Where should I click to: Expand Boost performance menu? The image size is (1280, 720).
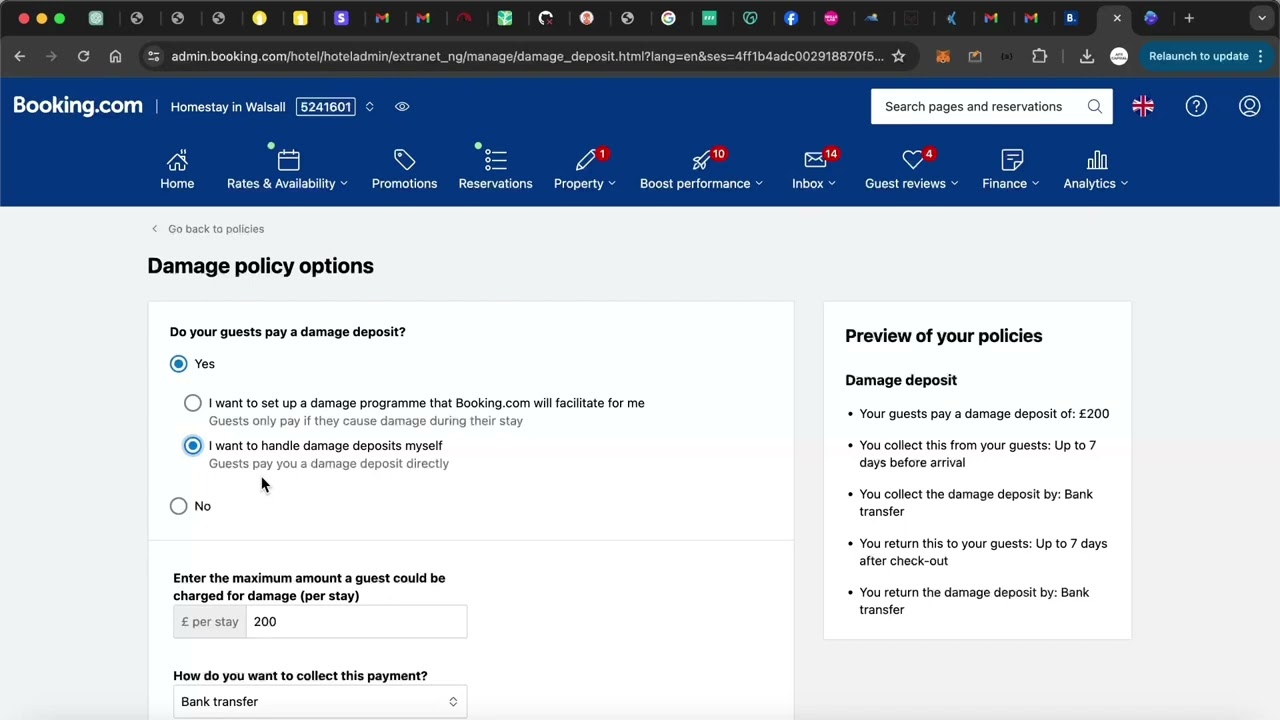coord(759,183)
